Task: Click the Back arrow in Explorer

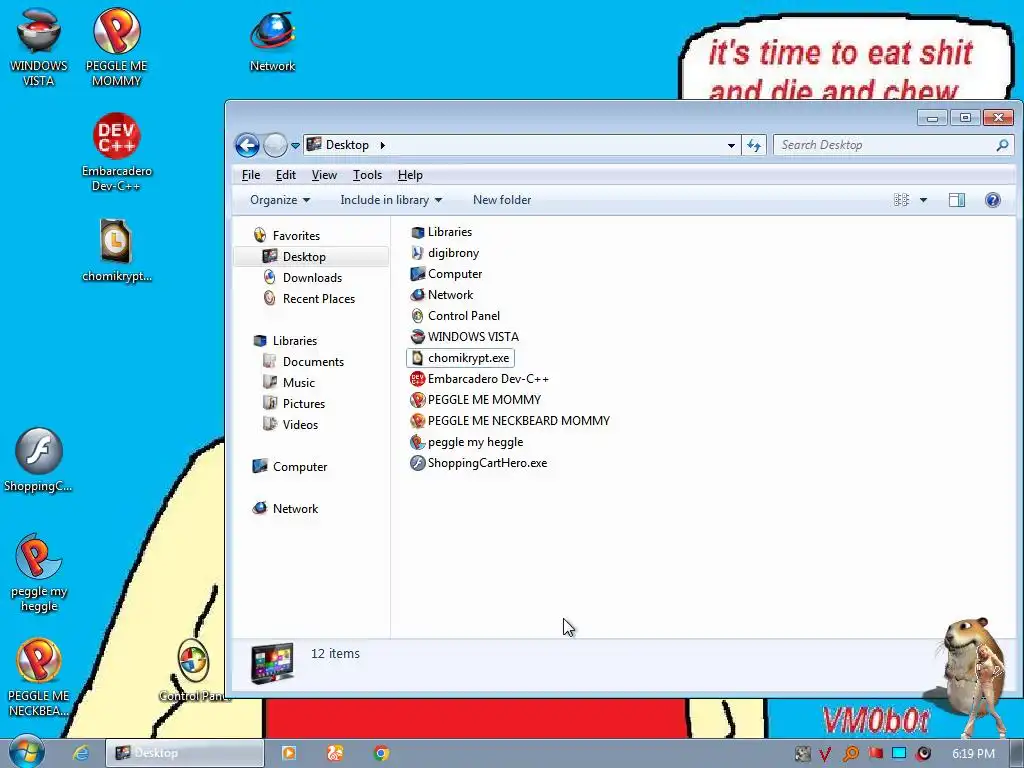Action: coord(248,145)
